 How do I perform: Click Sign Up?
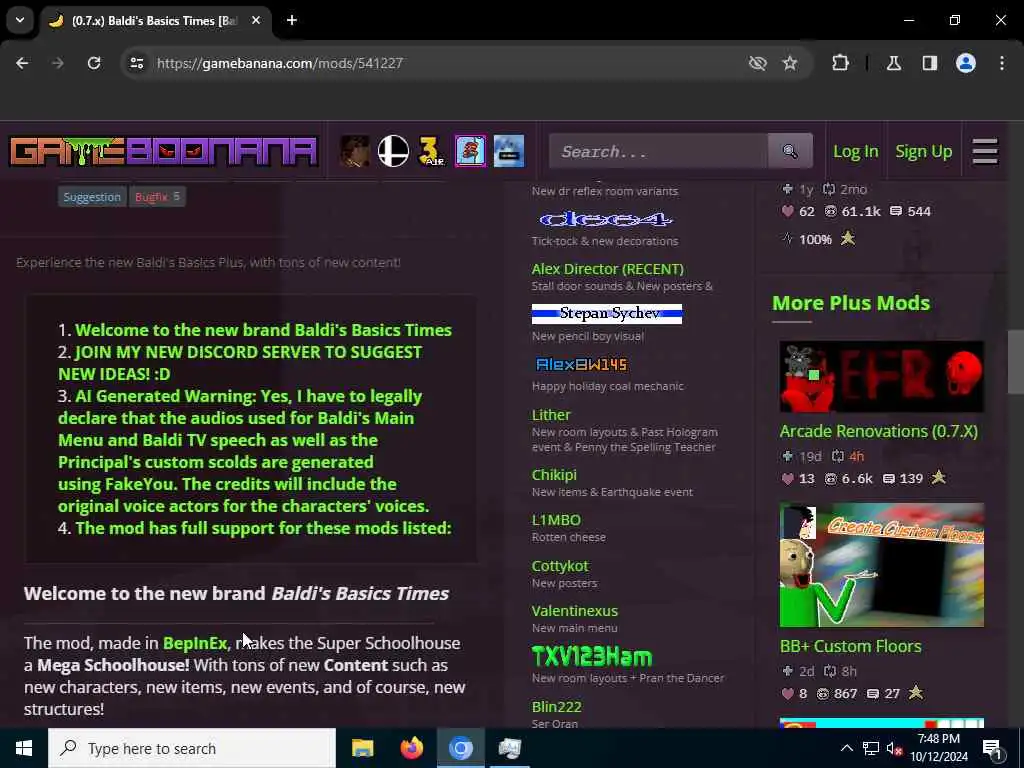click(923, 152)
